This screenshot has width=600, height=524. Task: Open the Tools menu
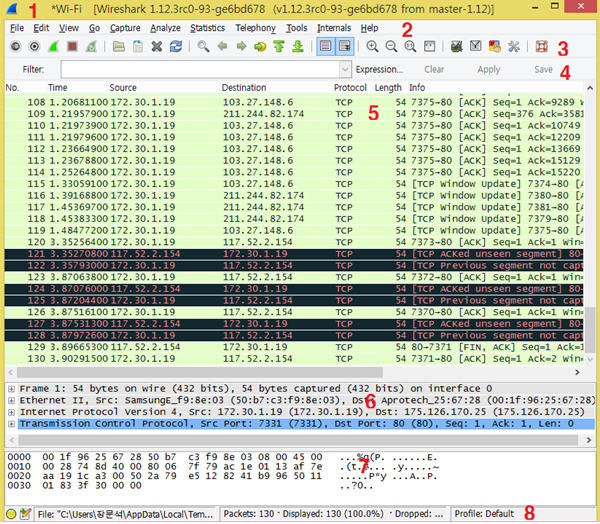coord(297,28)
